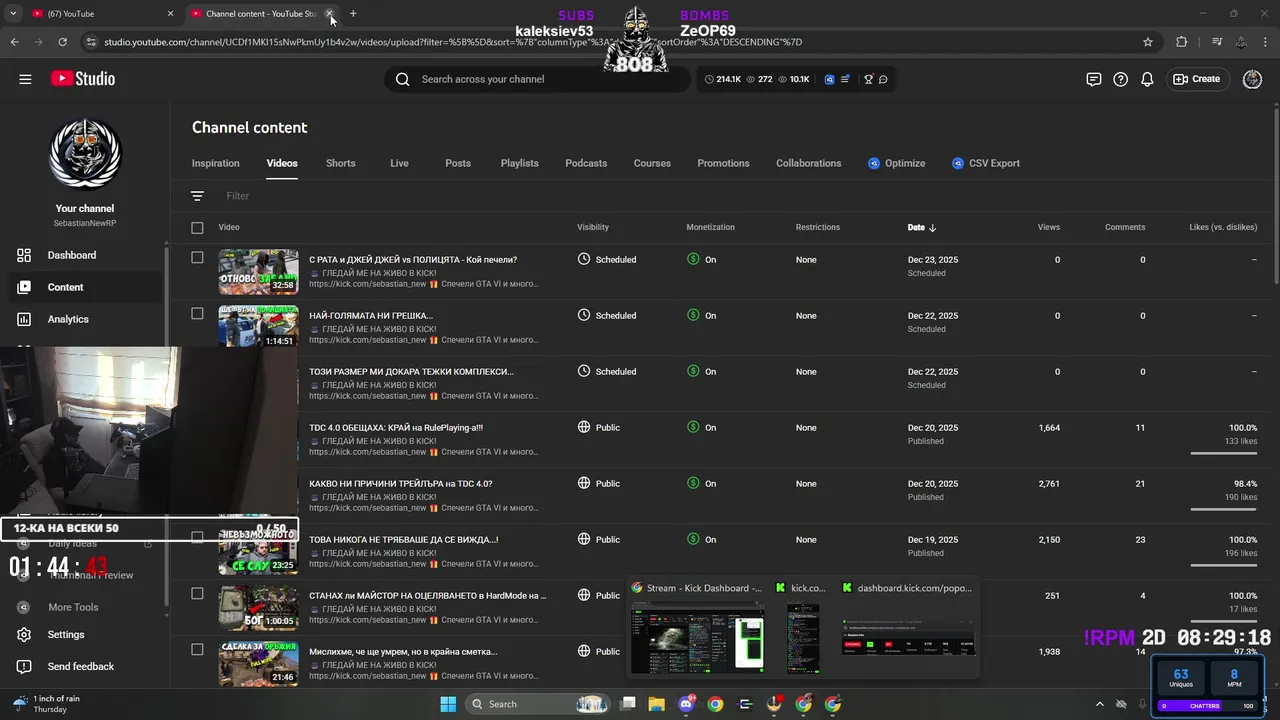Open the new browser tab button

(353, 14)
